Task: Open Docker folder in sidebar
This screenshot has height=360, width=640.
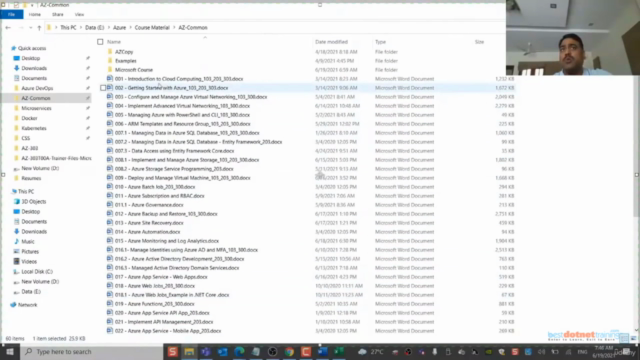Action: [x=29, y=118]
